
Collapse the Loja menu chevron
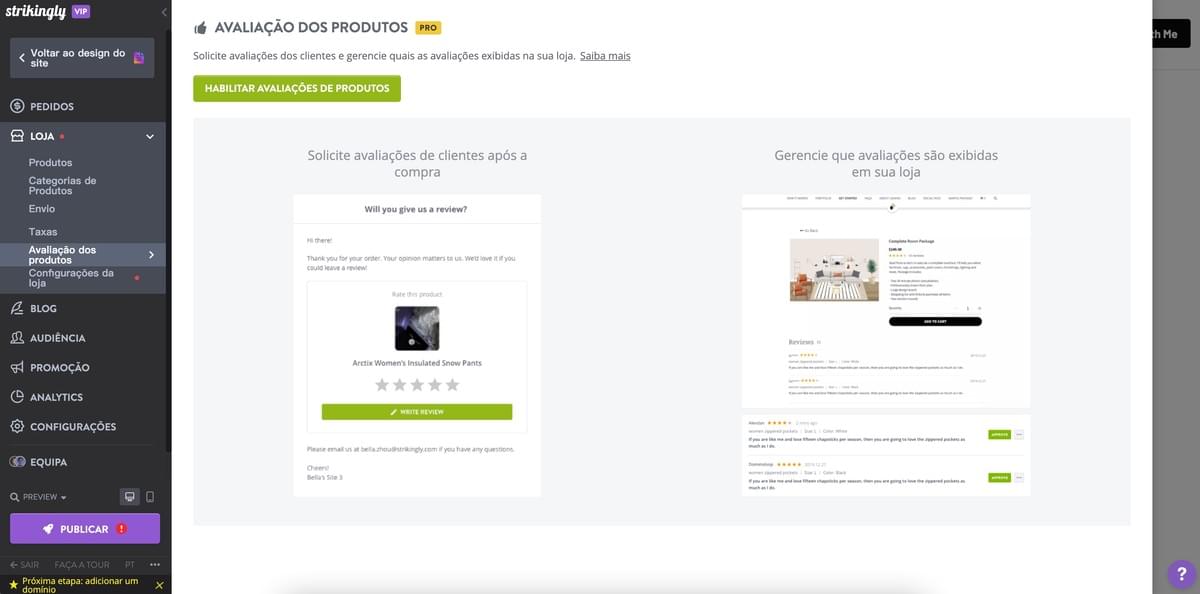click(x=150, y=136)
